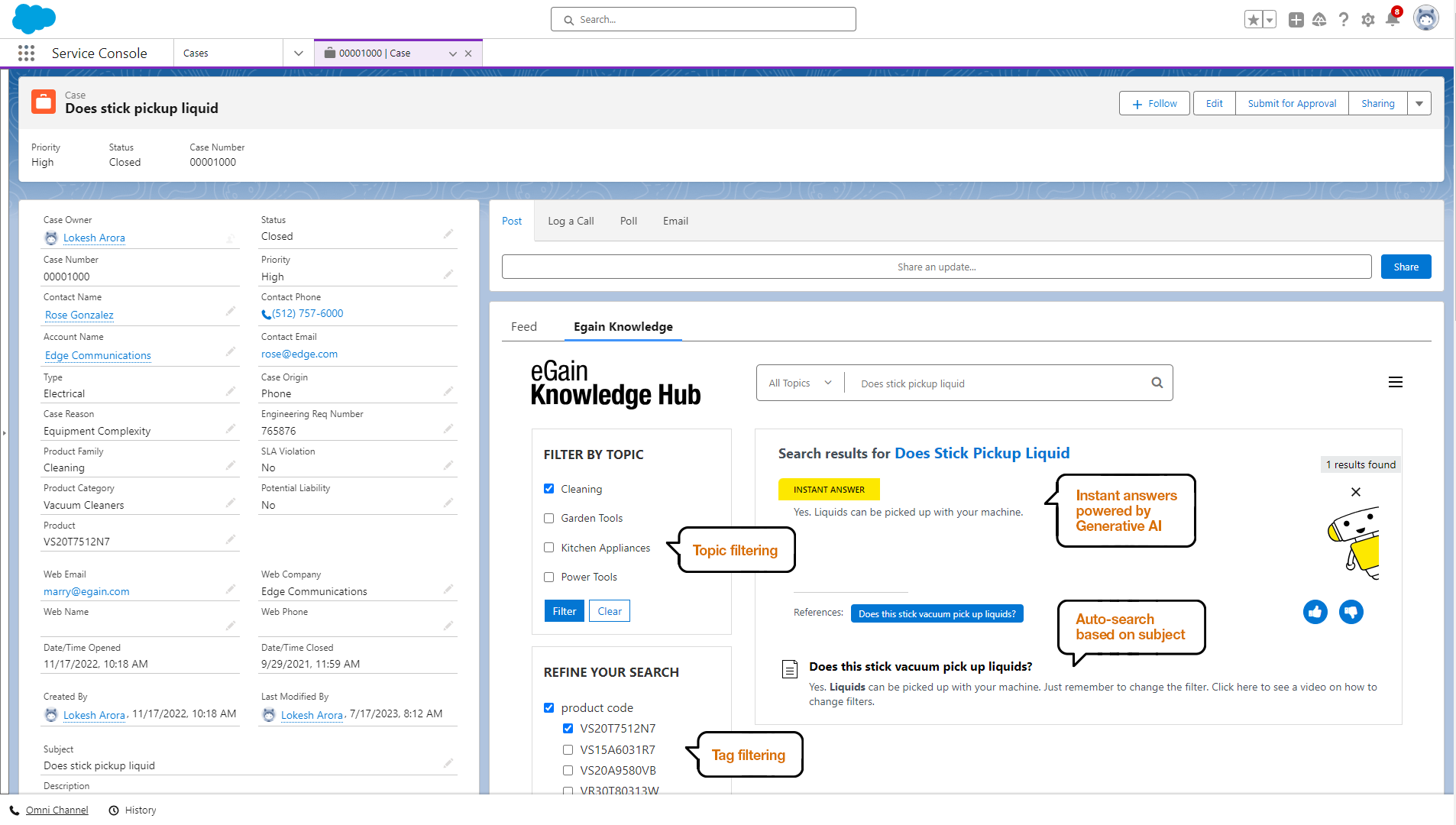Click the article document icon
This screenshot has width=1456, height=825.
coord(790,669)
